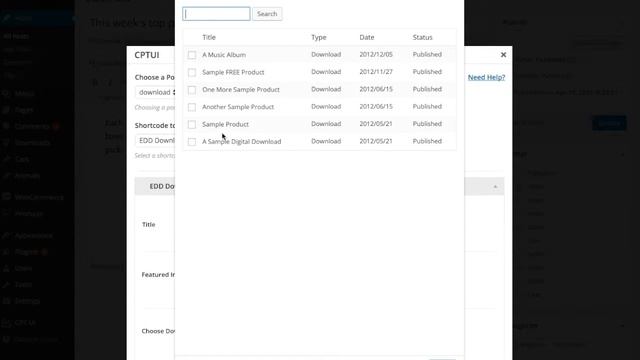
Task: Click the 'Title' column header
Action: [209, 37]
